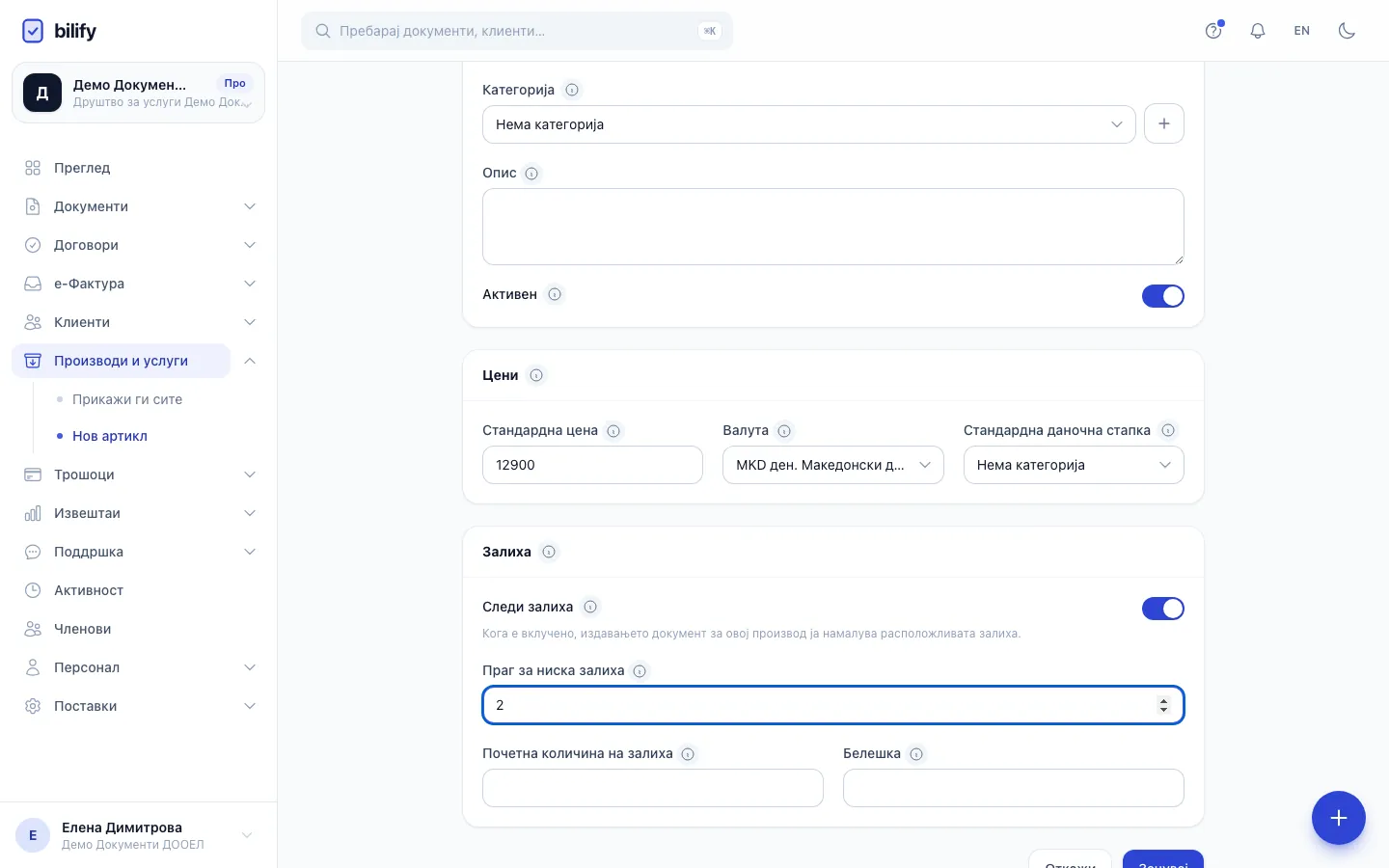The image size is (1389, 868).
Task: Click the plus icon next to Категорија
Action: tap(1164, 124)
